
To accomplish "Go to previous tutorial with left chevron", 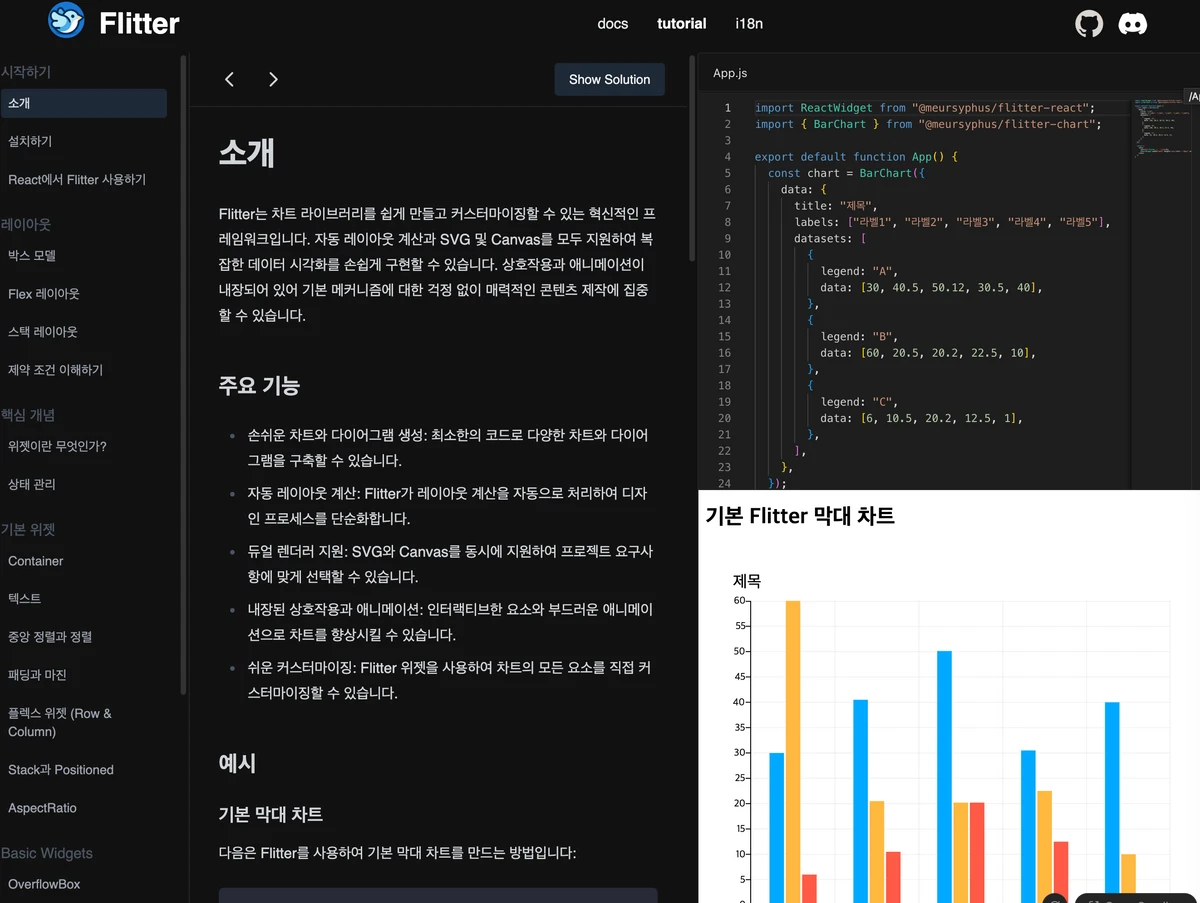I will click(x=229, y=79).
